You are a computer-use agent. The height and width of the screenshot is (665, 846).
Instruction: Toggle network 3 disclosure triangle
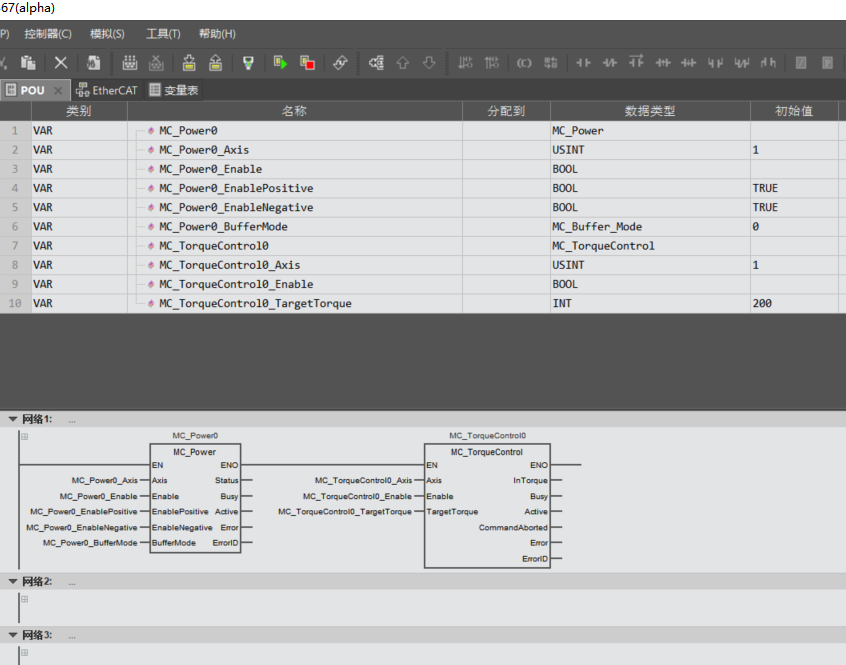tap(13, 635)
